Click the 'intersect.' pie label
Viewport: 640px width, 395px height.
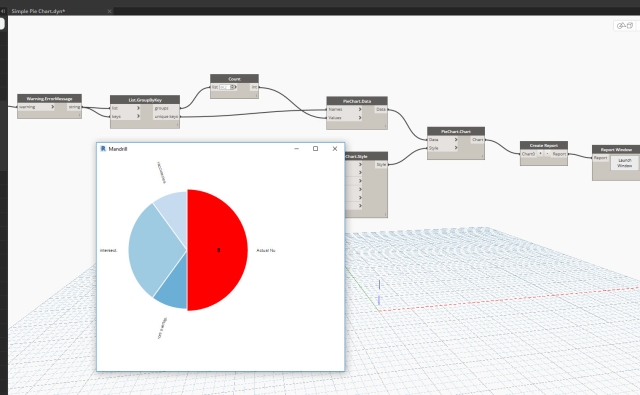point(109,250)
